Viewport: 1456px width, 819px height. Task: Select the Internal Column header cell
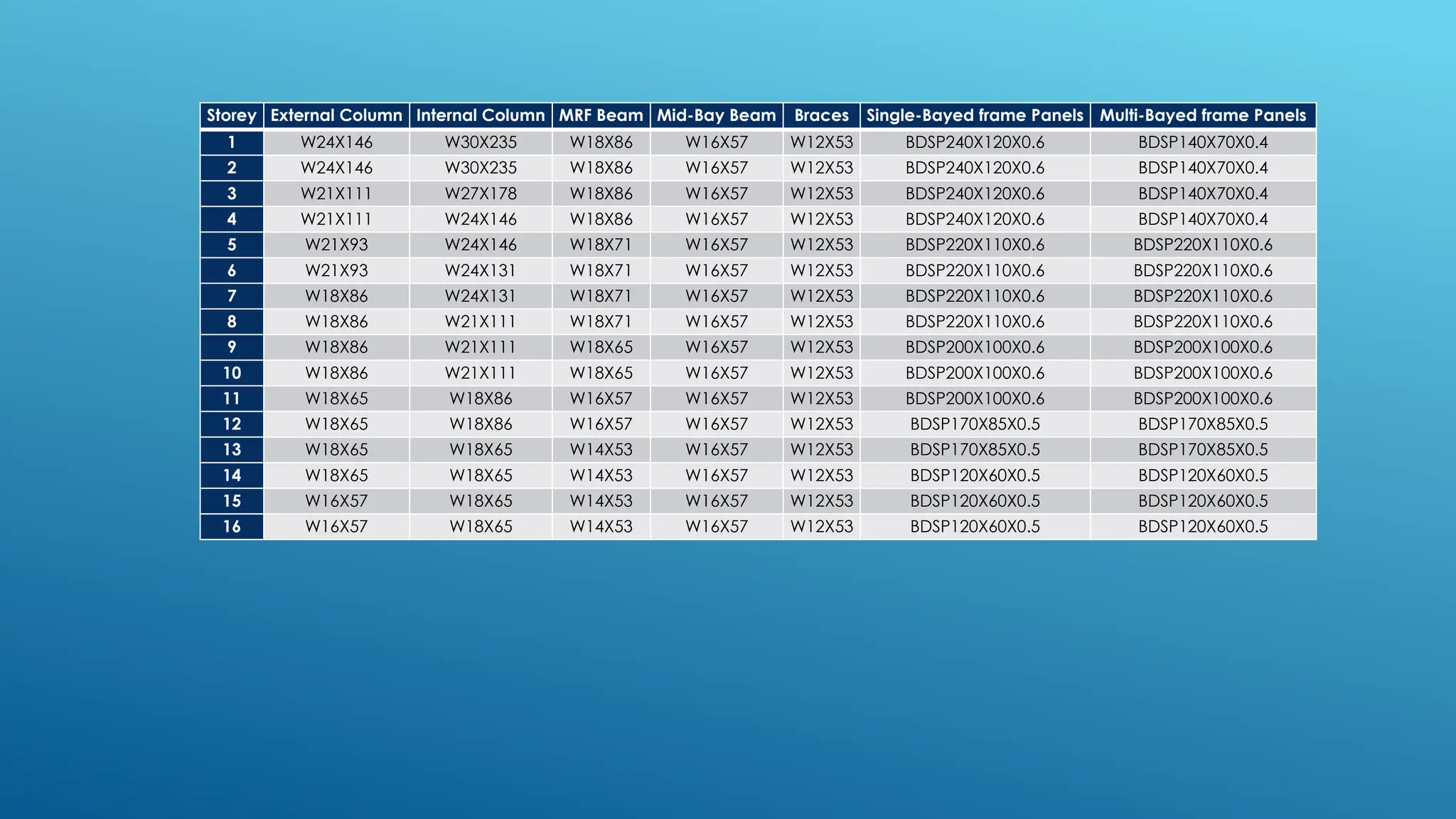tap(481, 115)
